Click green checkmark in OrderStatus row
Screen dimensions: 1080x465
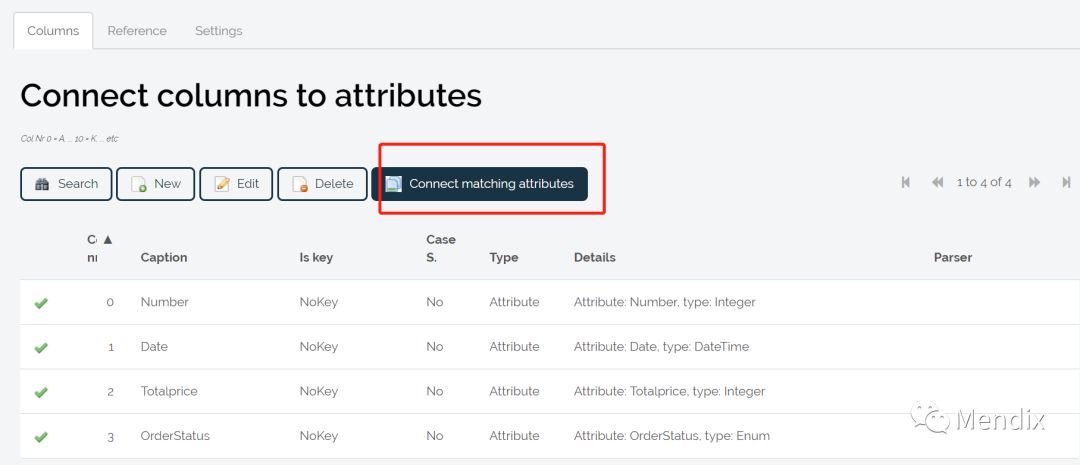point(41,437)
